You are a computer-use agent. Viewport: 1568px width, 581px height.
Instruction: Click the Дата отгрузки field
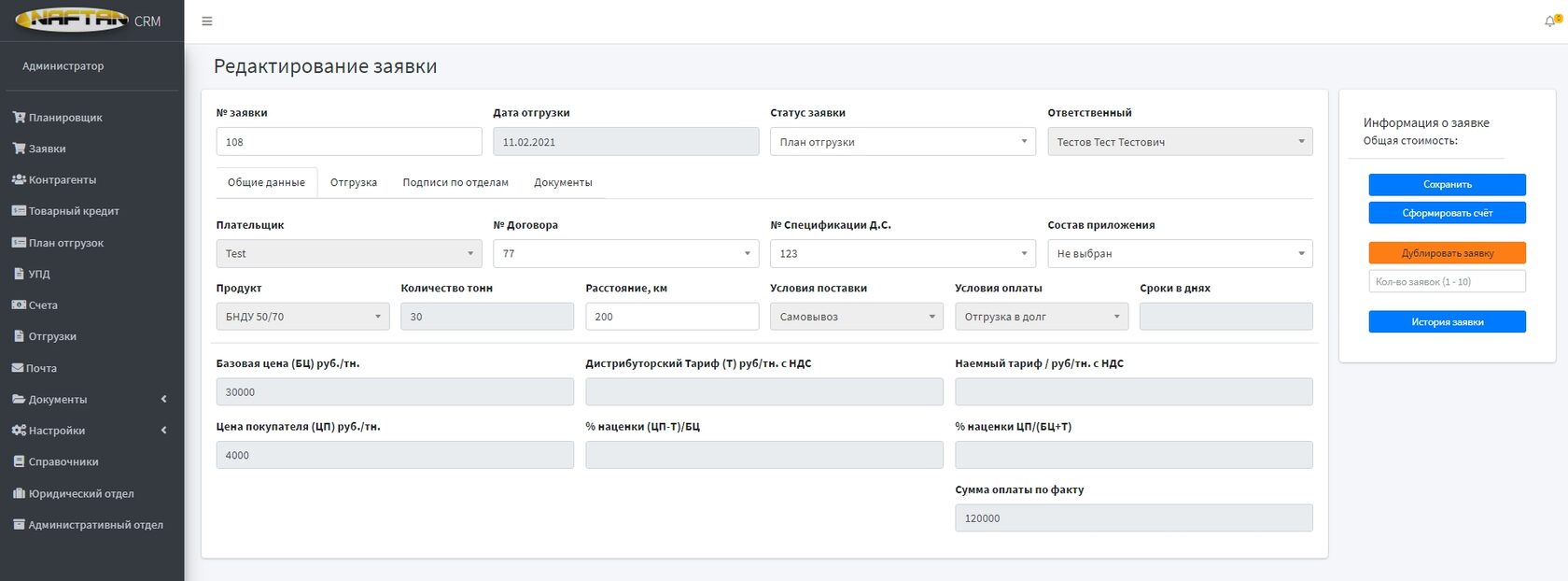click(x=625, y=142)
